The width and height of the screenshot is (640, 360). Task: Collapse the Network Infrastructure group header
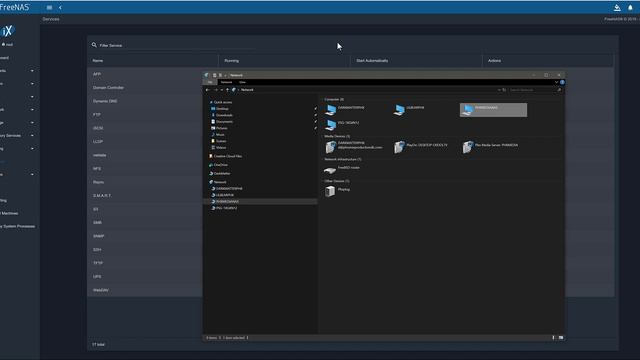pos(343,159)
